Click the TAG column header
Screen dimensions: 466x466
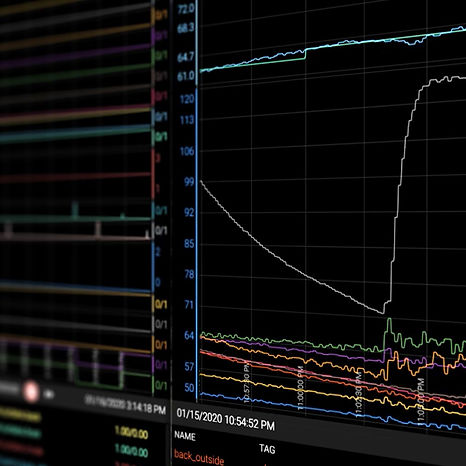(x=267, y=448)
